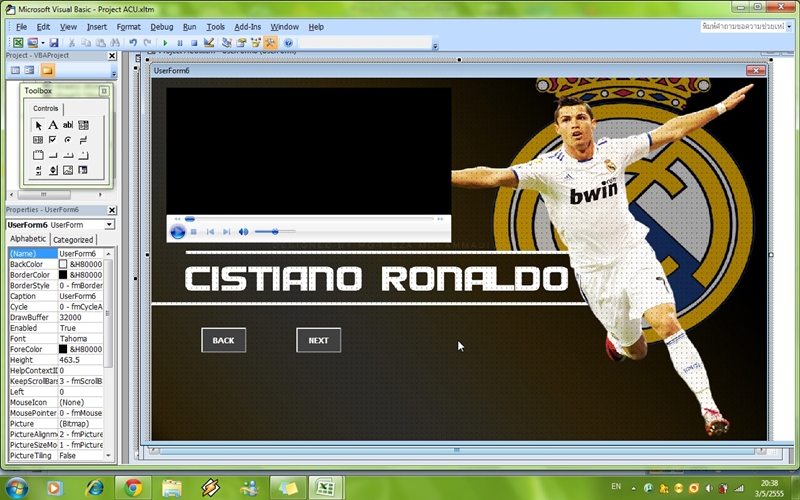
Task: Choose the Image control in Toolbox
Action: 68,170
